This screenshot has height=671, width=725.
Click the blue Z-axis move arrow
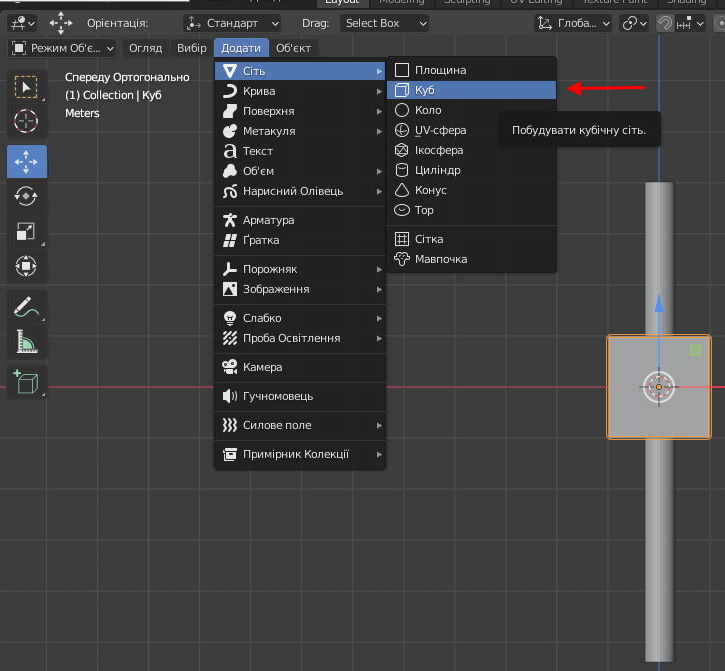click(x=659, y=304)
